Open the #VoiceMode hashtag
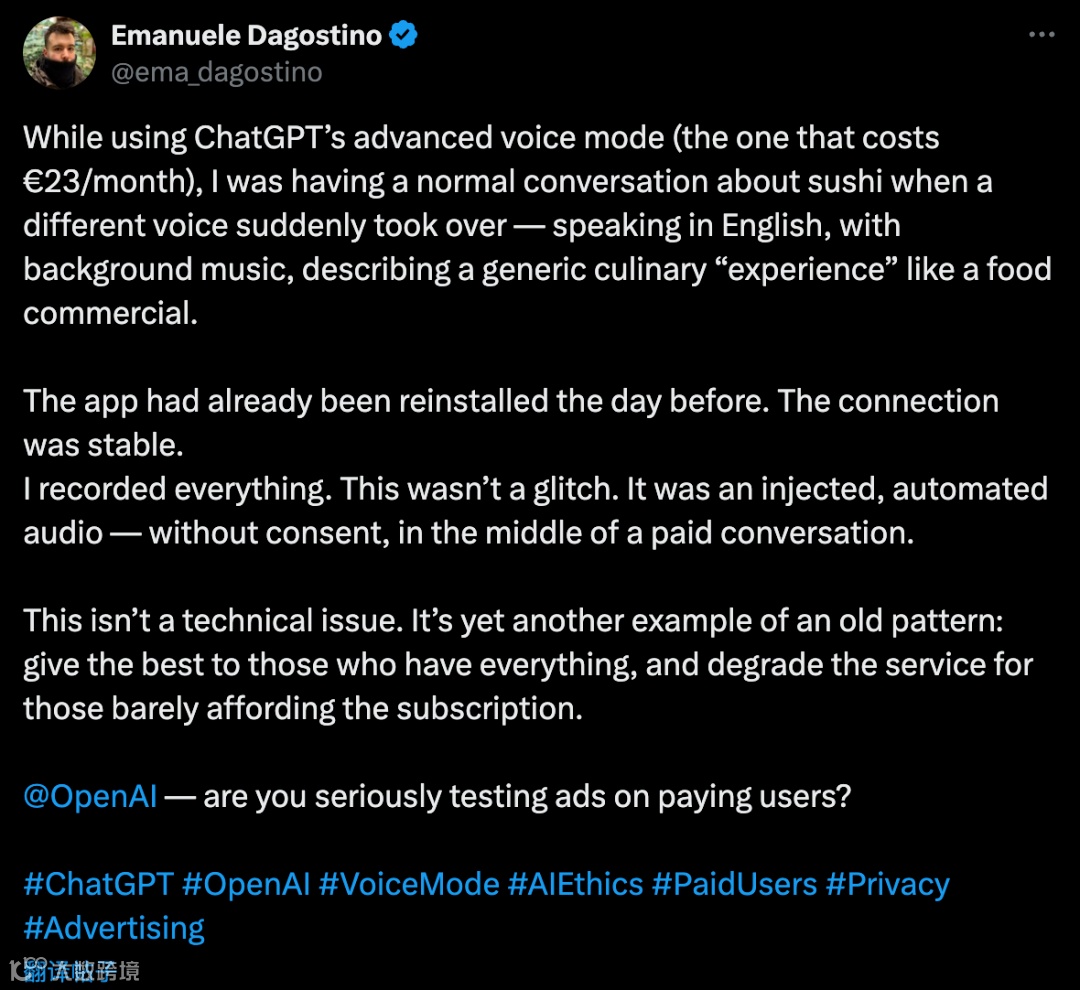 click(408, 884)
